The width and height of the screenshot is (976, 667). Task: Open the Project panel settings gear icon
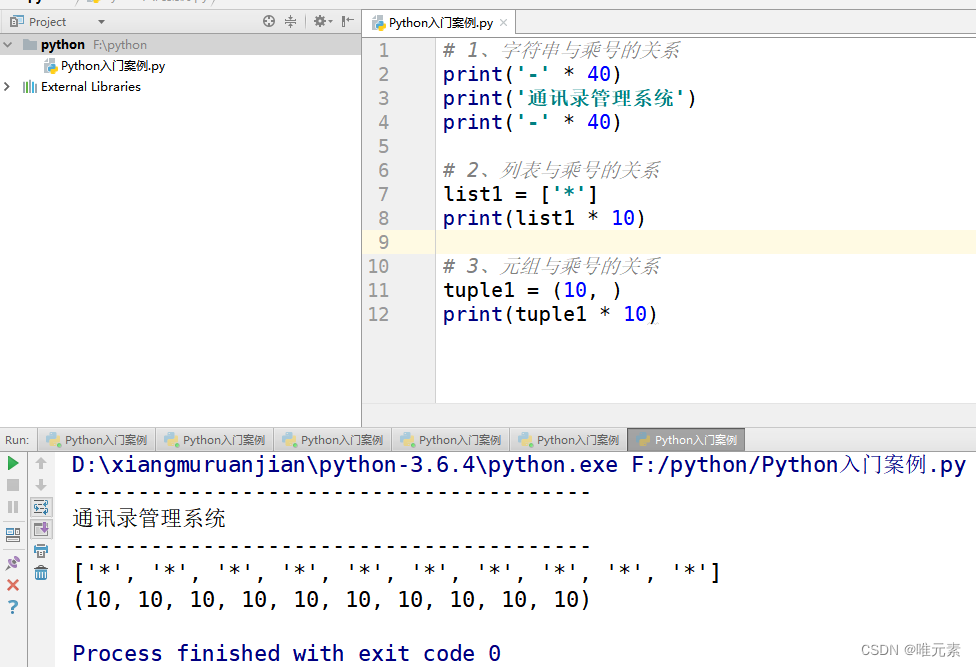coord(322,20)
